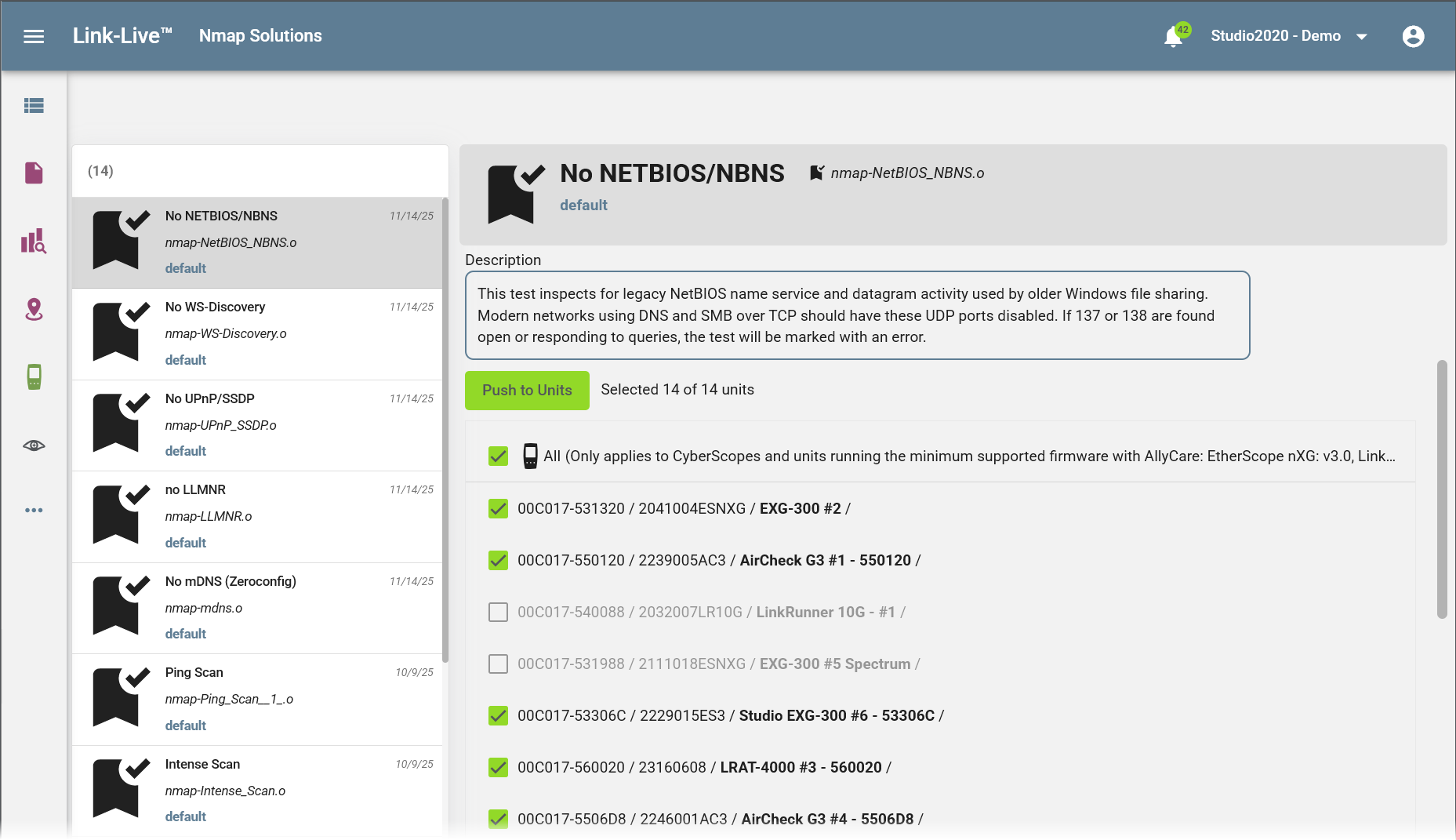Open default link under No UPnP/SSDP
The height and width of the screenshot is (840, 1456).
tap(186, 451)
